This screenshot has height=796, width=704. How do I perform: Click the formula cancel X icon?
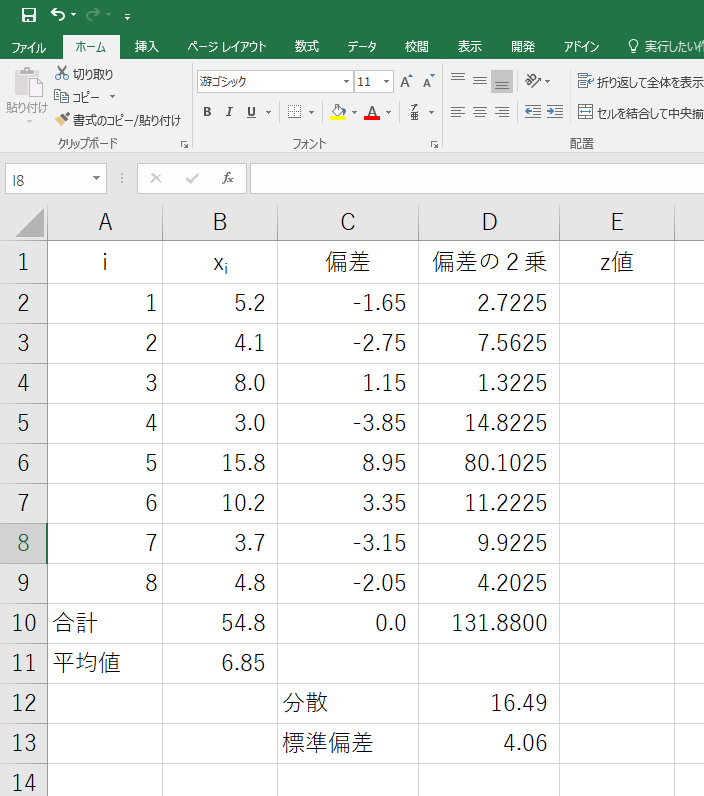[x=156, y=178]
